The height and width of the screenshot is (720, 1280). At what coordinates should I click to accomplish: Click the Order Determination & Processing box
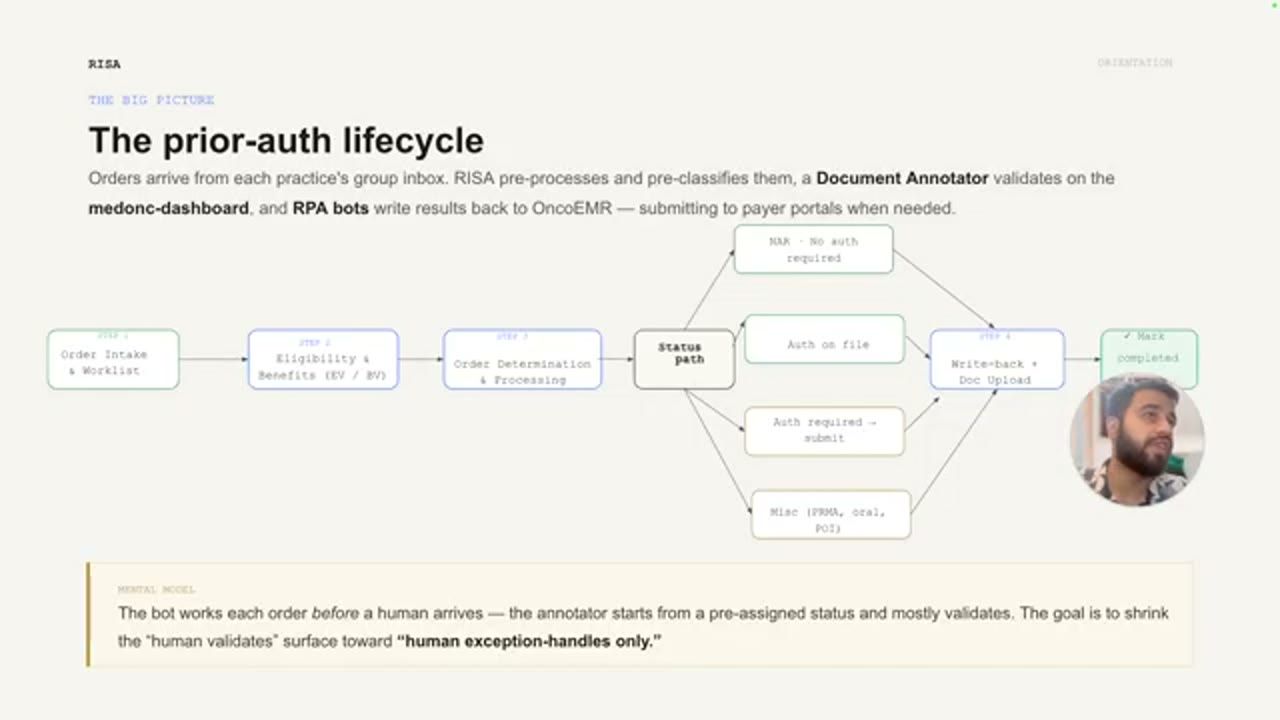522,360
